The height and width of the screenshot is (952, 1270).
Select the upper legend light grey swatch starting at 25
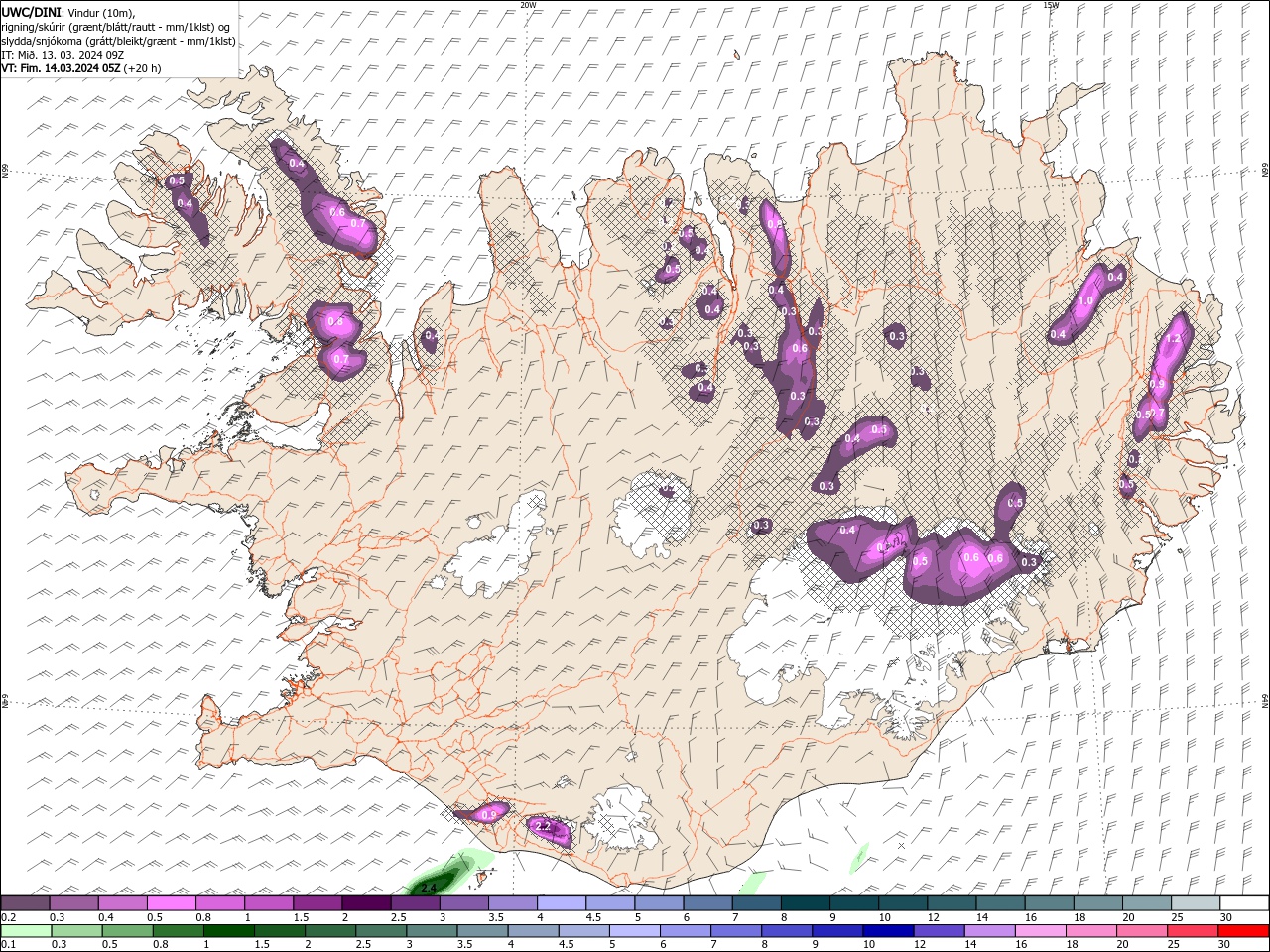pos(1196,903)
